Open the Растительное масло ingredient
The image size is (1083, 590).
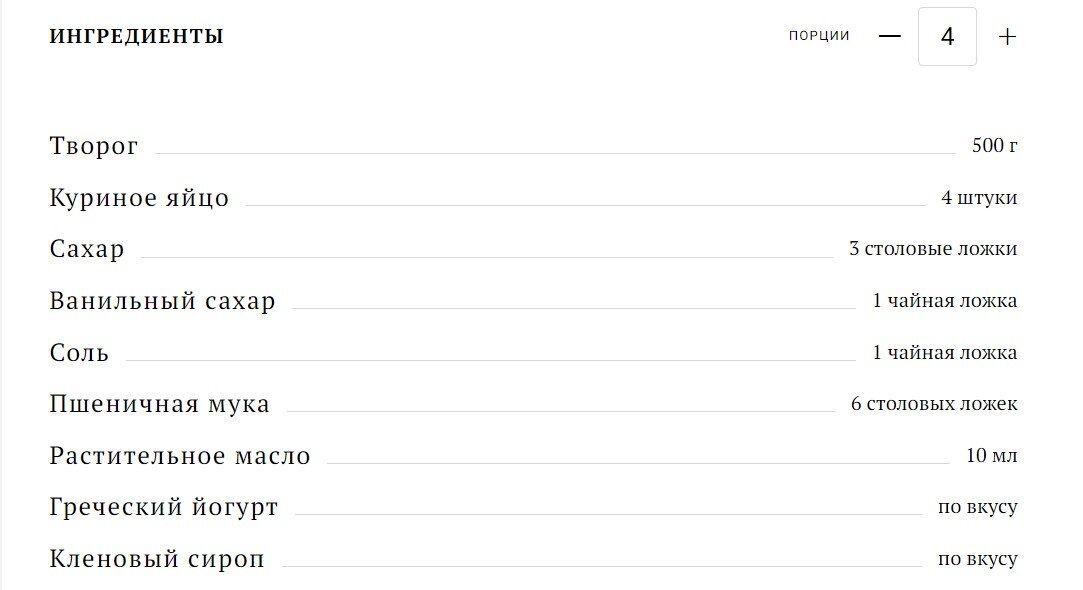[180, 456]
